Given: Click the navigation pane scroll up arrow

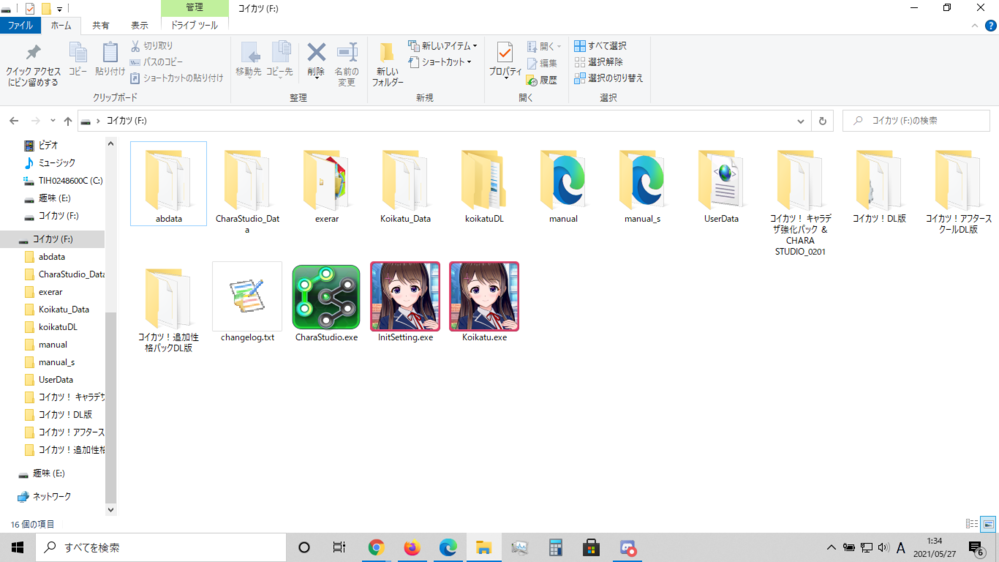Looking at the screenshot, I should point(111,145).
